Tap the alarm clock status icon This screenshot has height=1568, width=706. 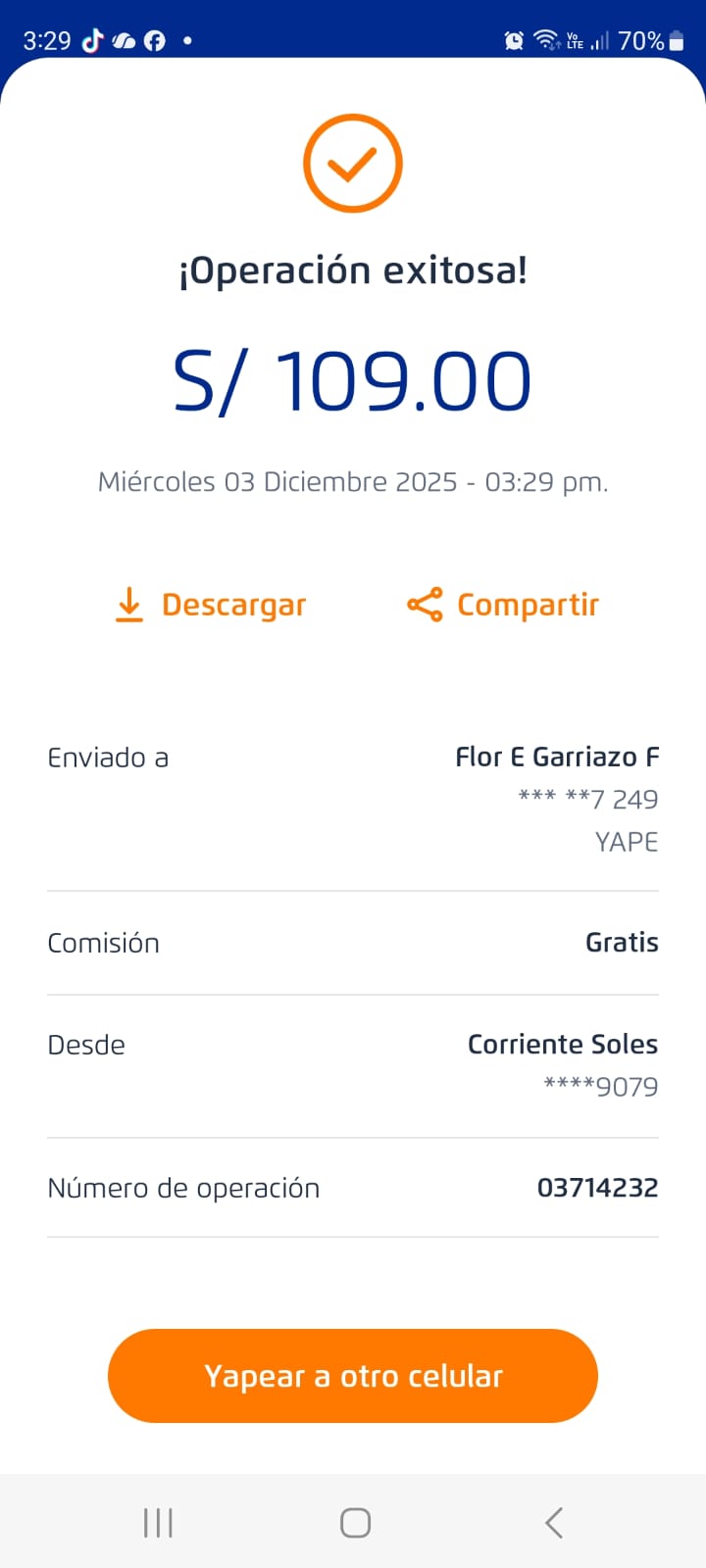(514, 40)
